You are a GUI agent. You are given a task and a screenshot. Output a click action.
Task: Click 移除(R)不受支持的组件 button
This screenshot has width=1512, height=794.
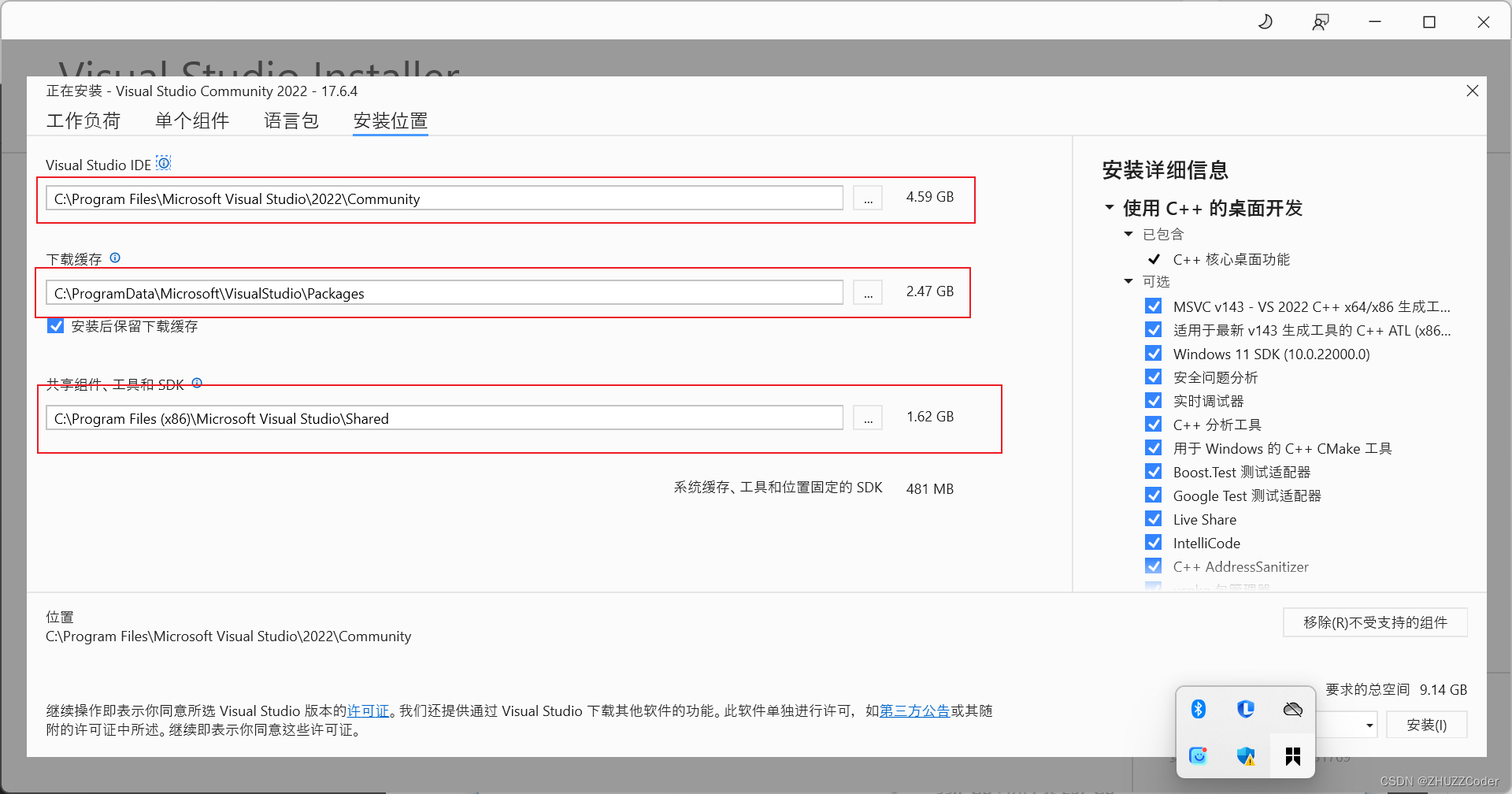tap(1375, 622)
